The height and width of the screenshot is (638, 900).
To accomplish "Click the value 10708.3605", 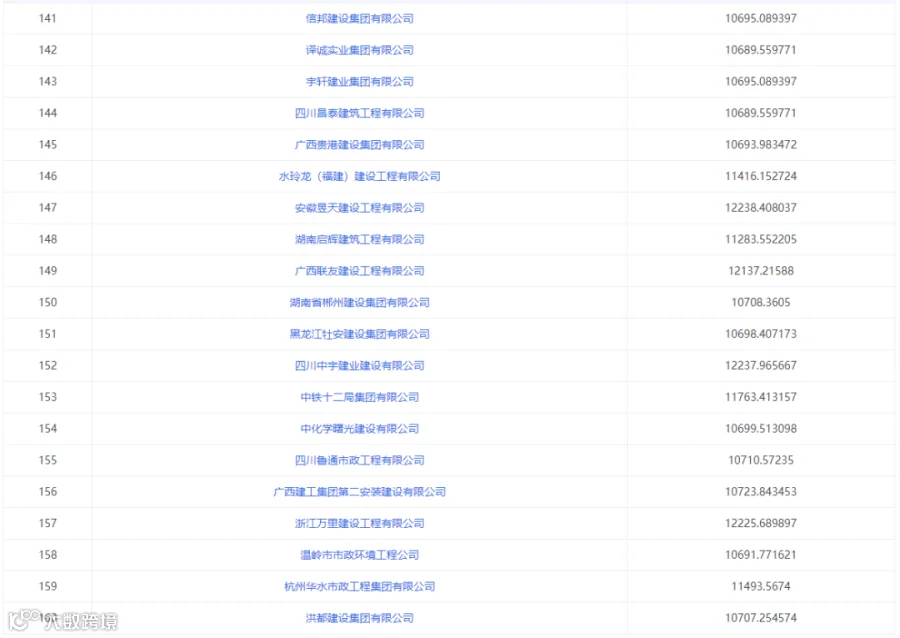I will pos(761,302).
